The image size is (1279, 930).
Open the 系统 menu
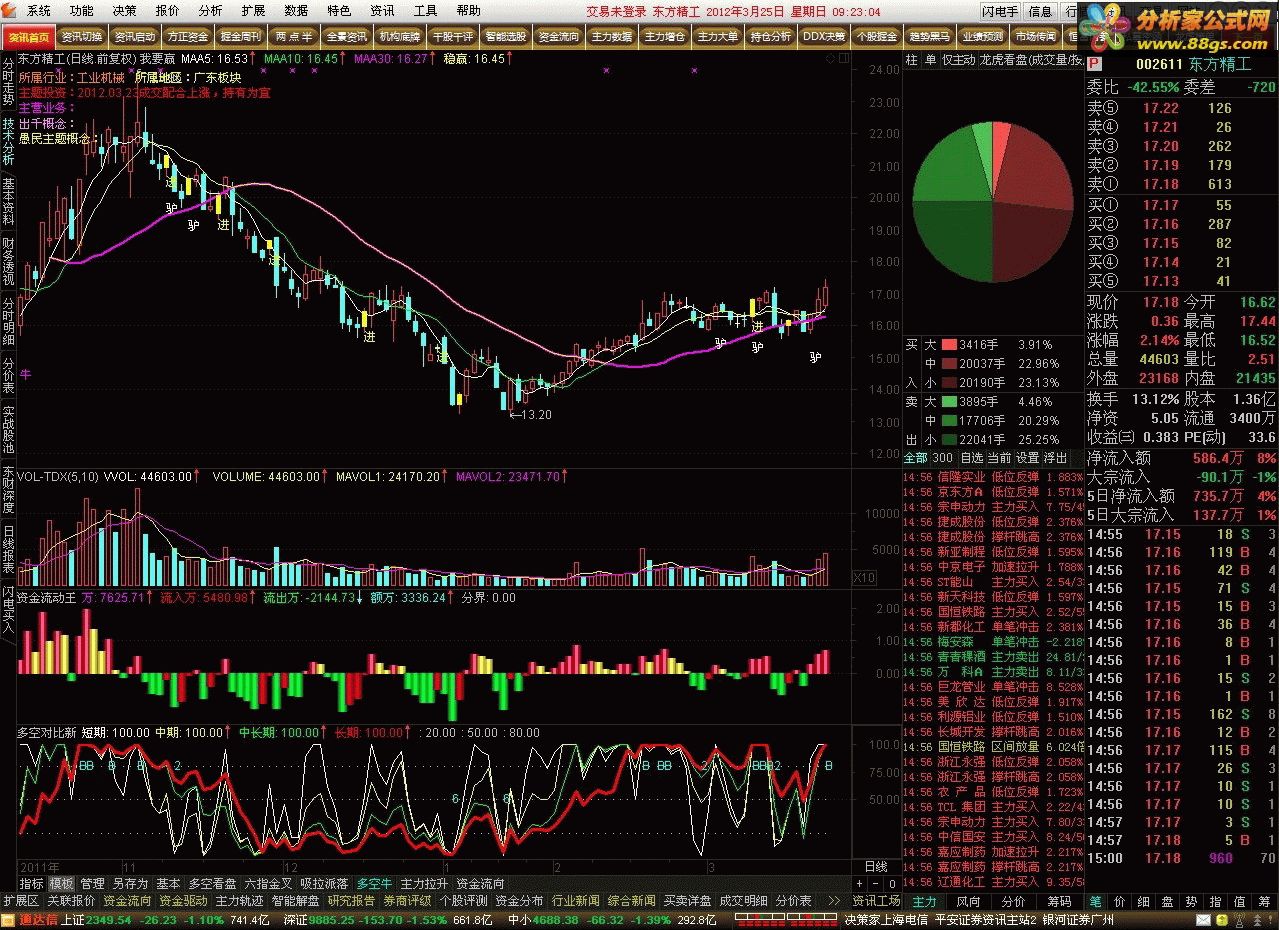coord(39,11)
